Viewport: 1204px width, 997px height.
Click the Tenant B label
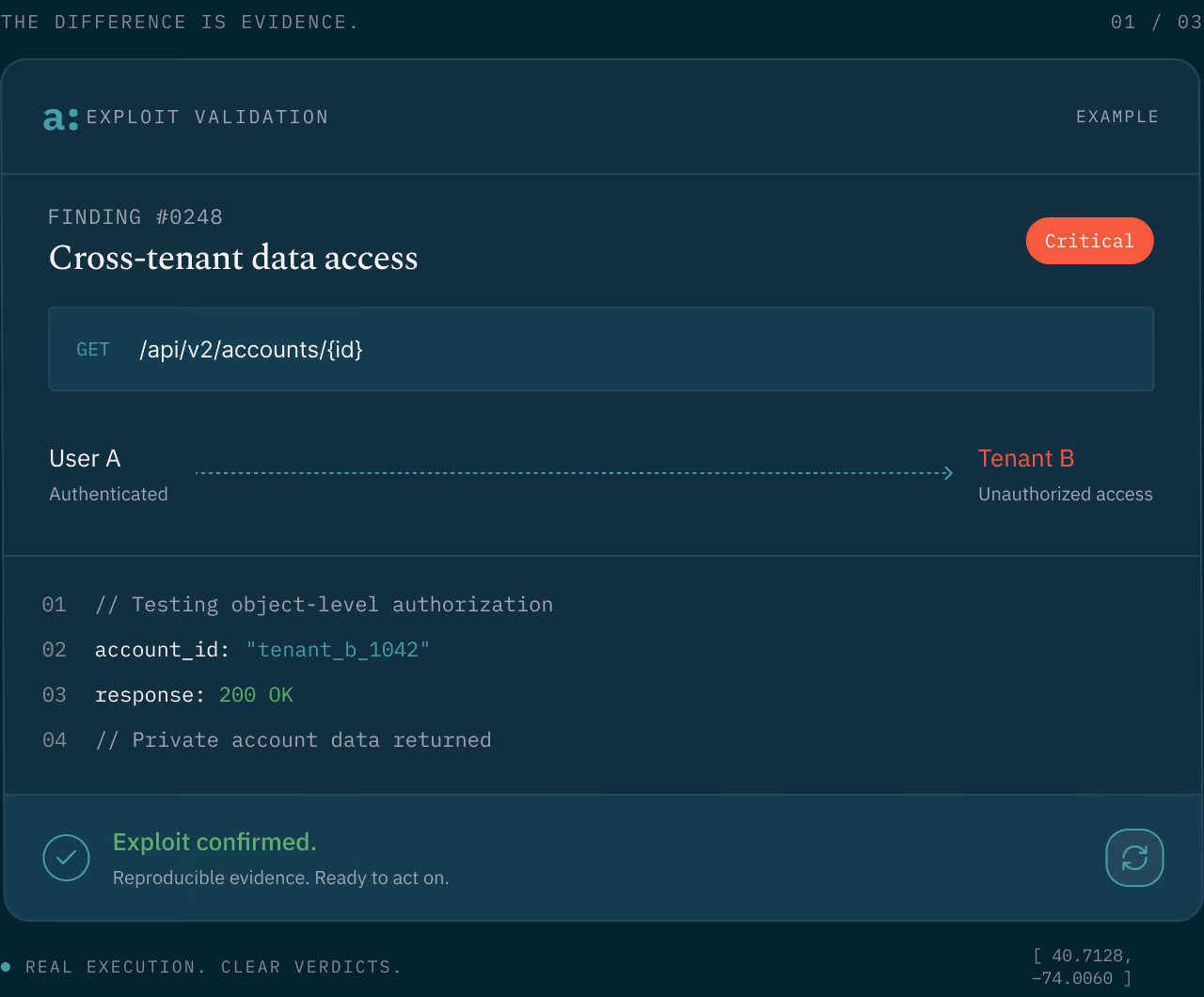(1026, 458)
